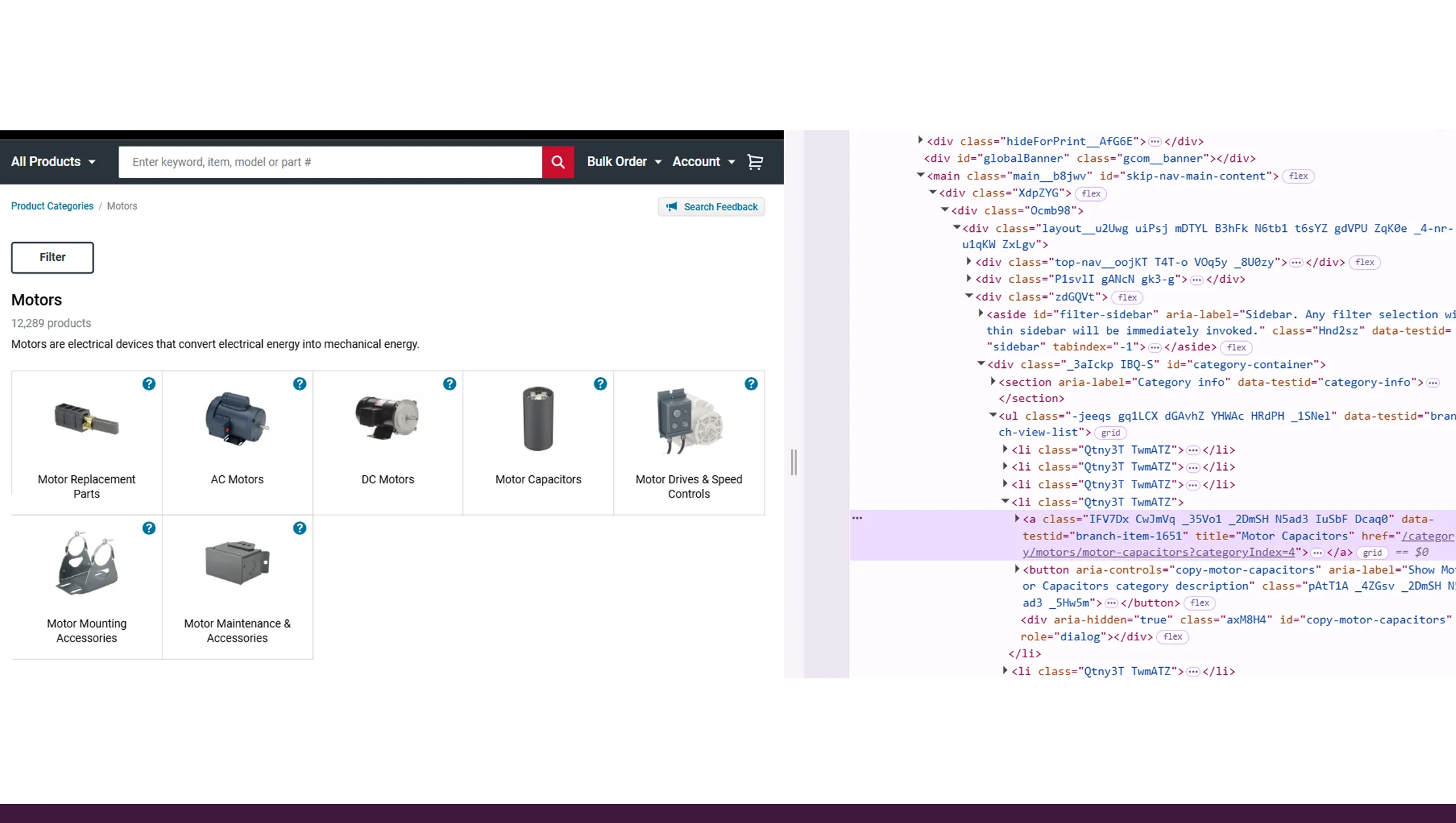Click help icon on Motor Maintenance & Accessories

(x=299, y=528)
